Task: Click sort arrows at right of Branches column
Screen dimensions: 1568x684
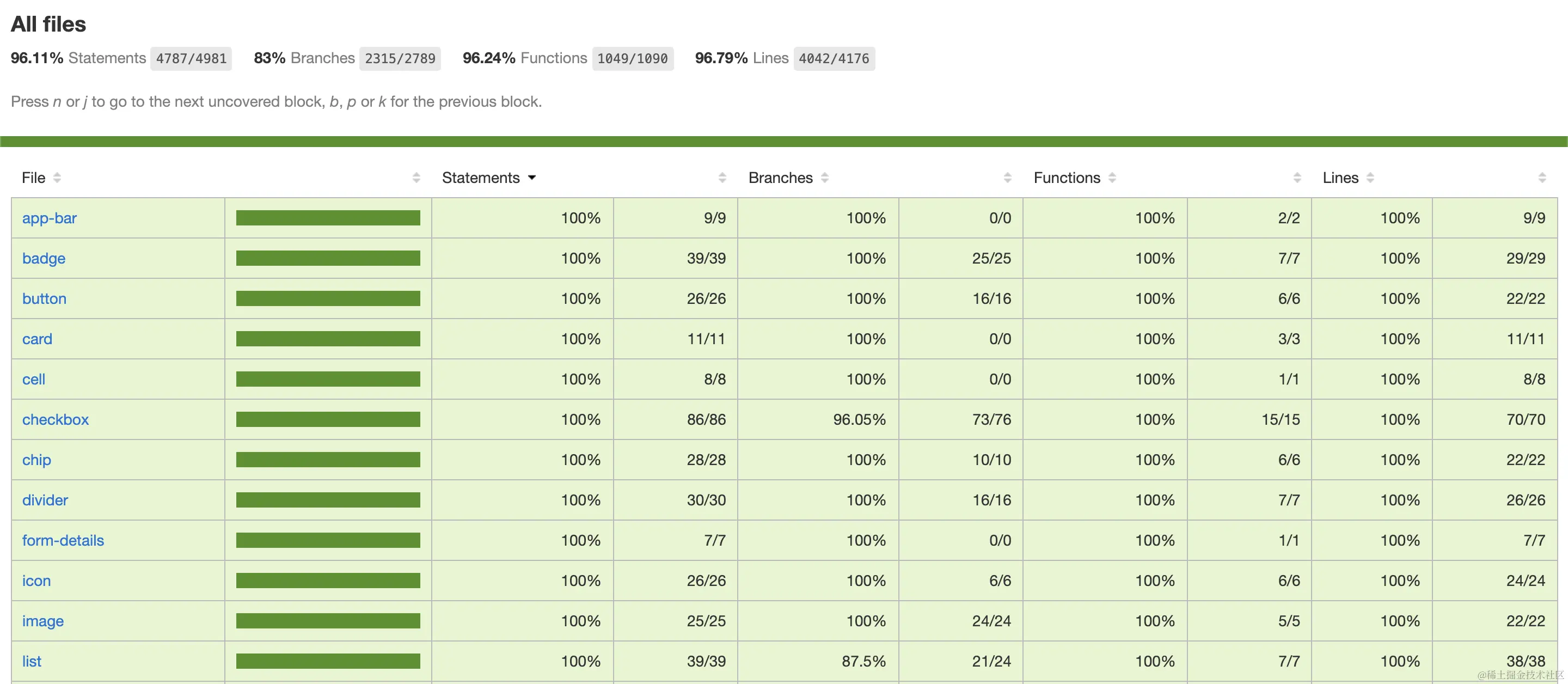Action: [x=1007, y=178]
